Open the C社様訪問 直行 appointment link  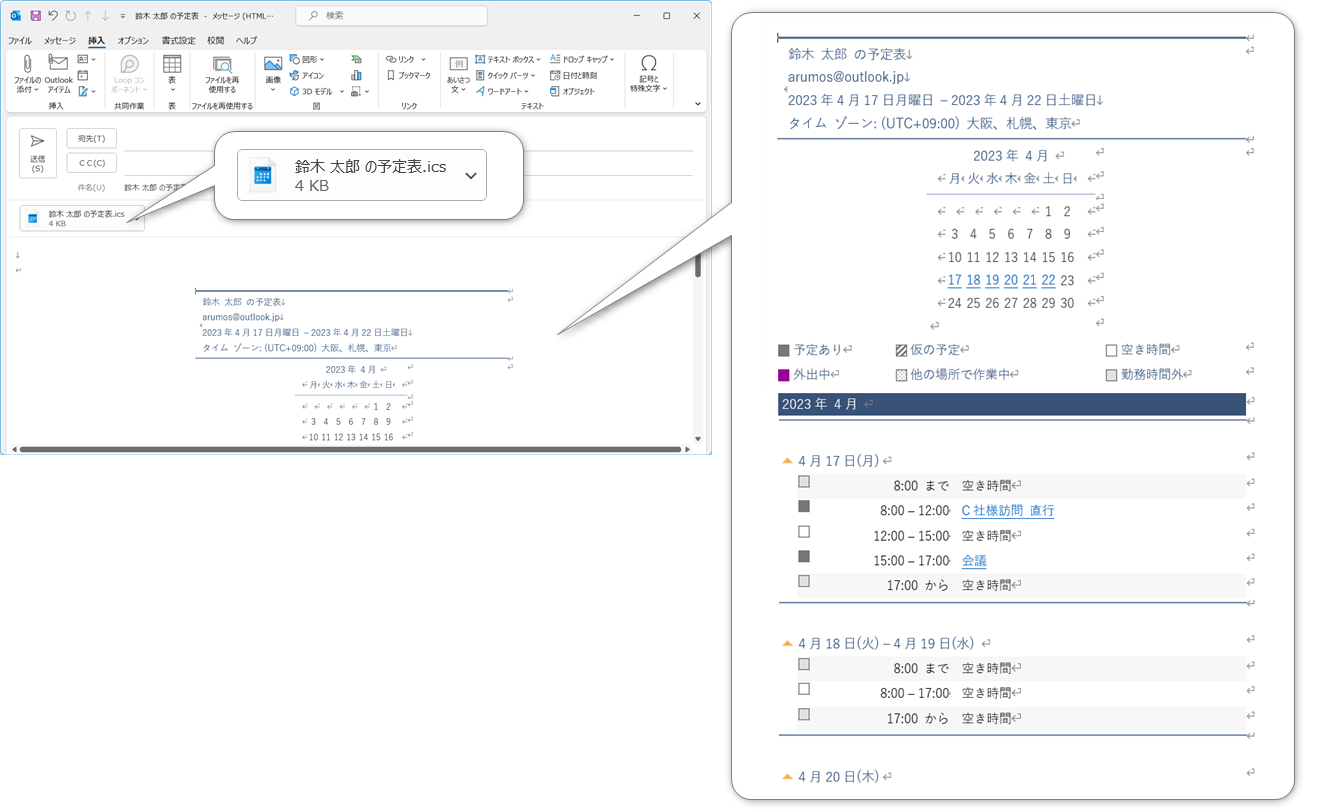(1007, 511)
